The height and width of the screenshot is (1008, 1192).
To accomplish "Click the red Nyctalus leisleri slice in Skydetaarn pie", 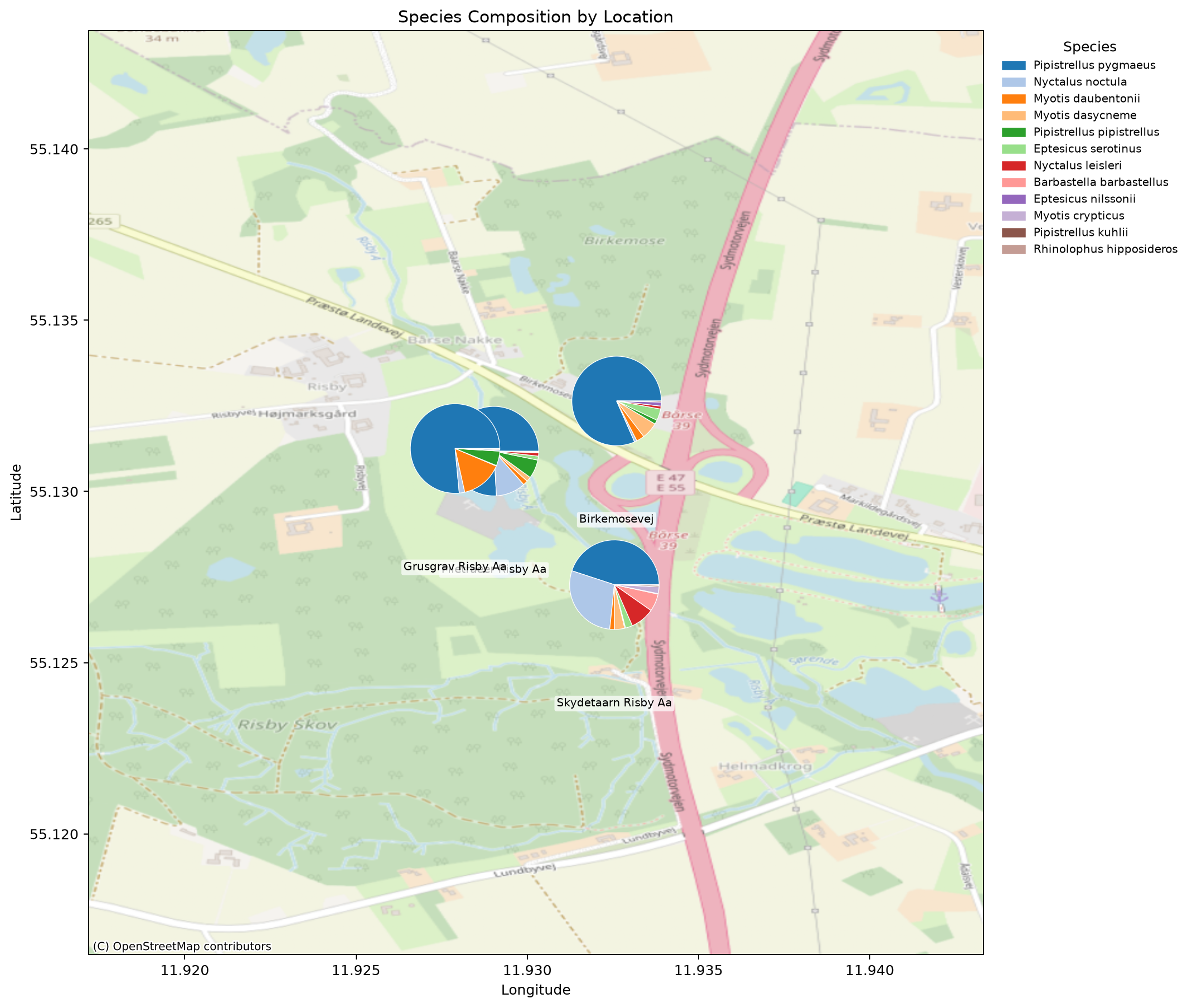I will 636,610.
